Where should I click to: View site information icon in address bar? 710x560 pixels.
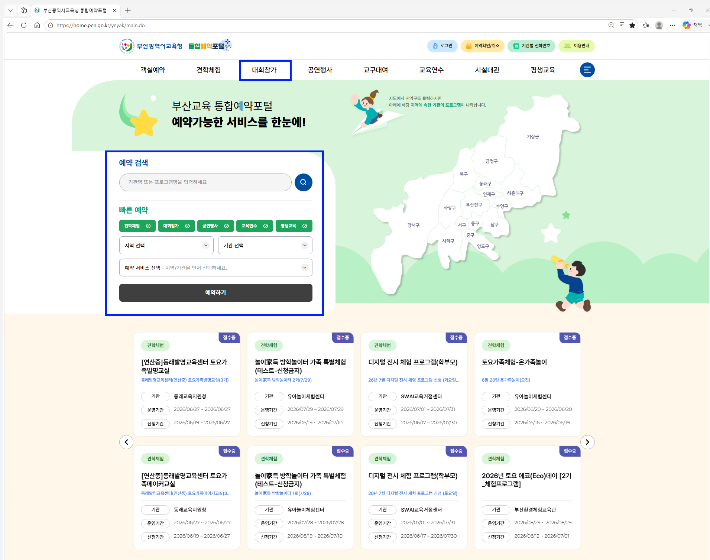pos(51,25)
